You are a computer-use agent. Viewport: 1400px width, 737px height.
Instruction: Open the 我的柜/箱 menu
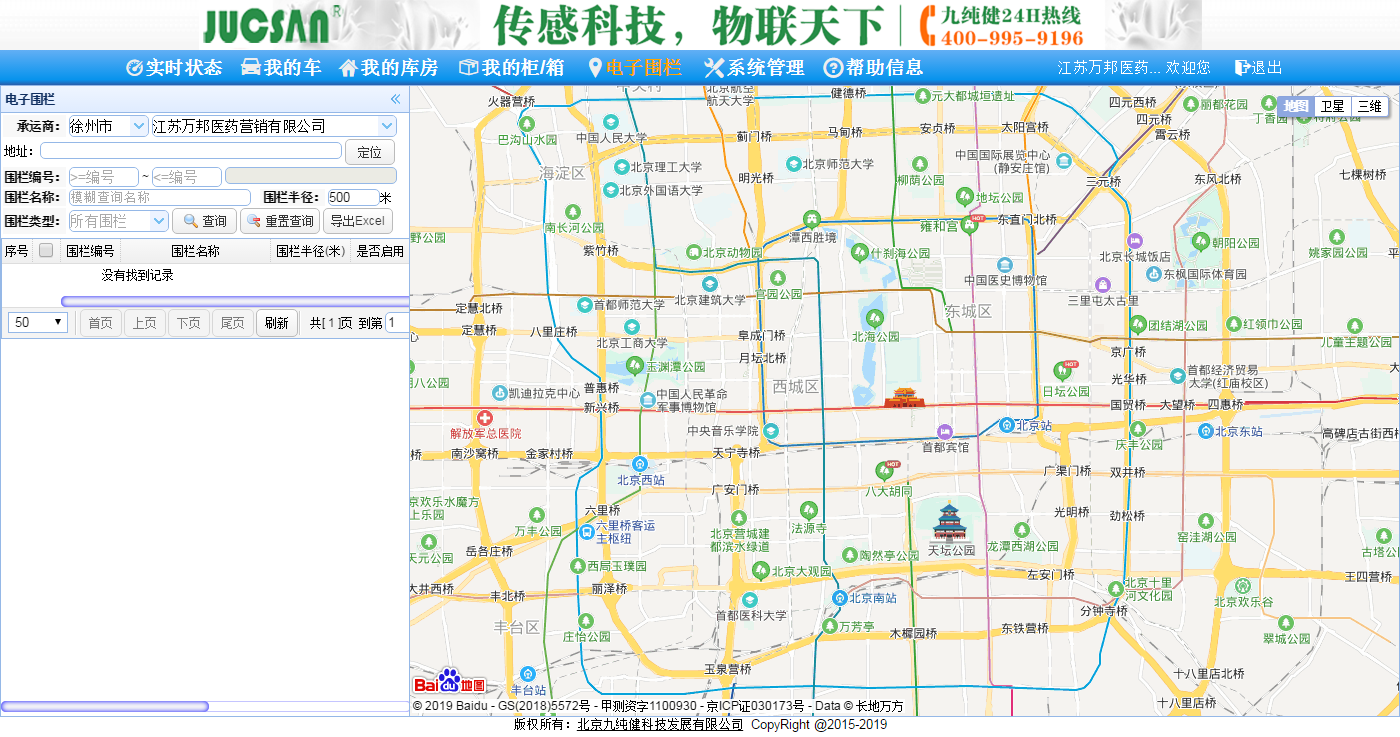(511, 68)
